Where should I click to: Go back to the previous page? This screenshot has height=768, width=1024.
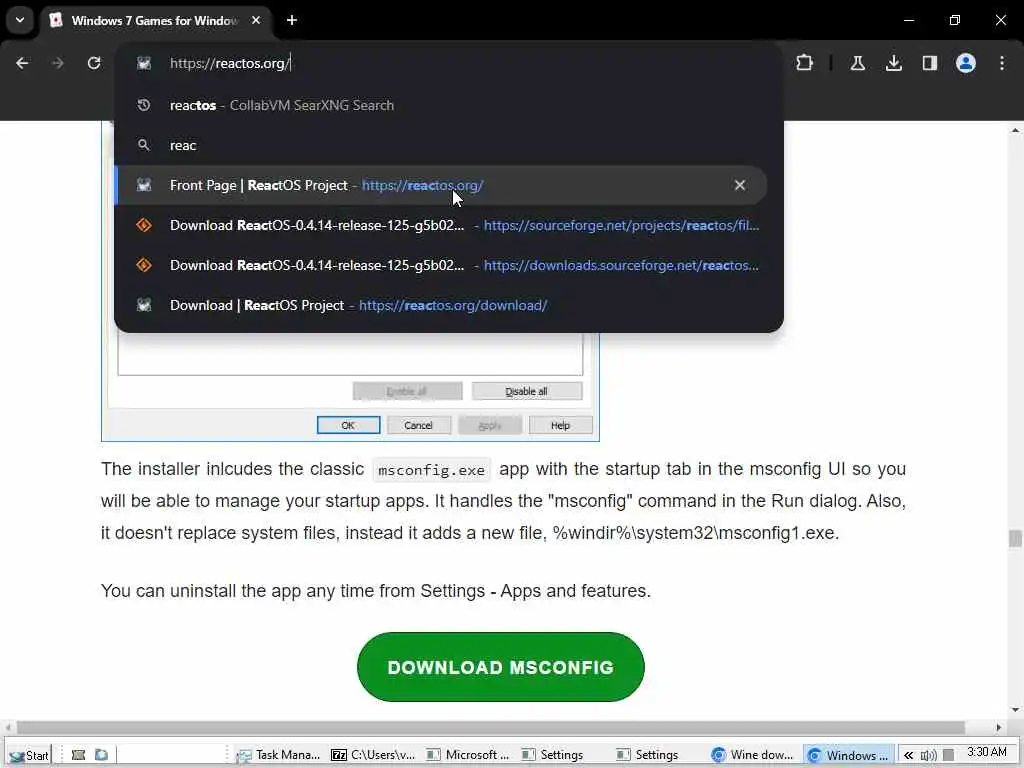tap(22, 63)
